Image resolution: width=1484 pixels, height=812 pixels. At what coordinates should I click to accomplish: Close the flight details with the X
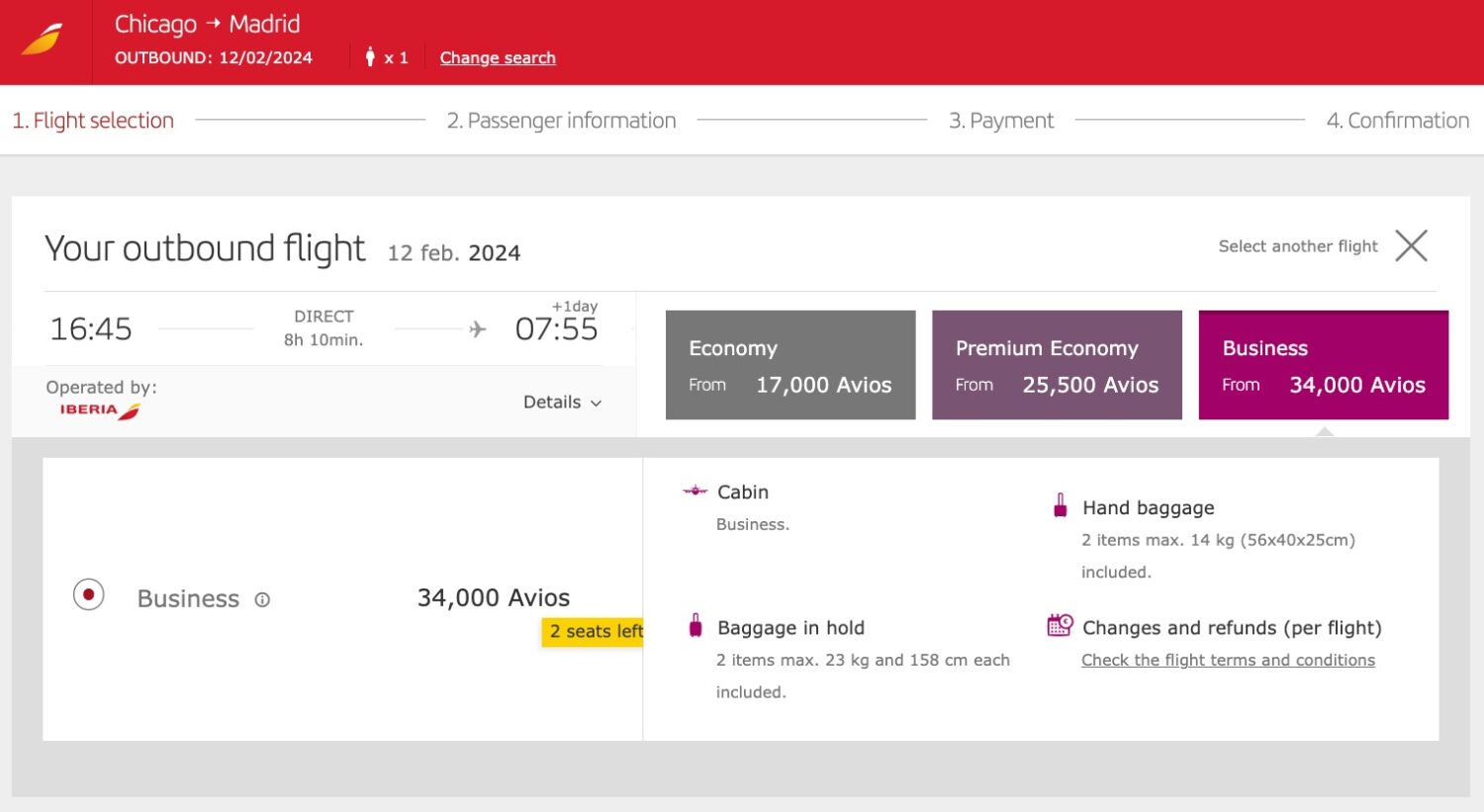(x=1412, y=246)
